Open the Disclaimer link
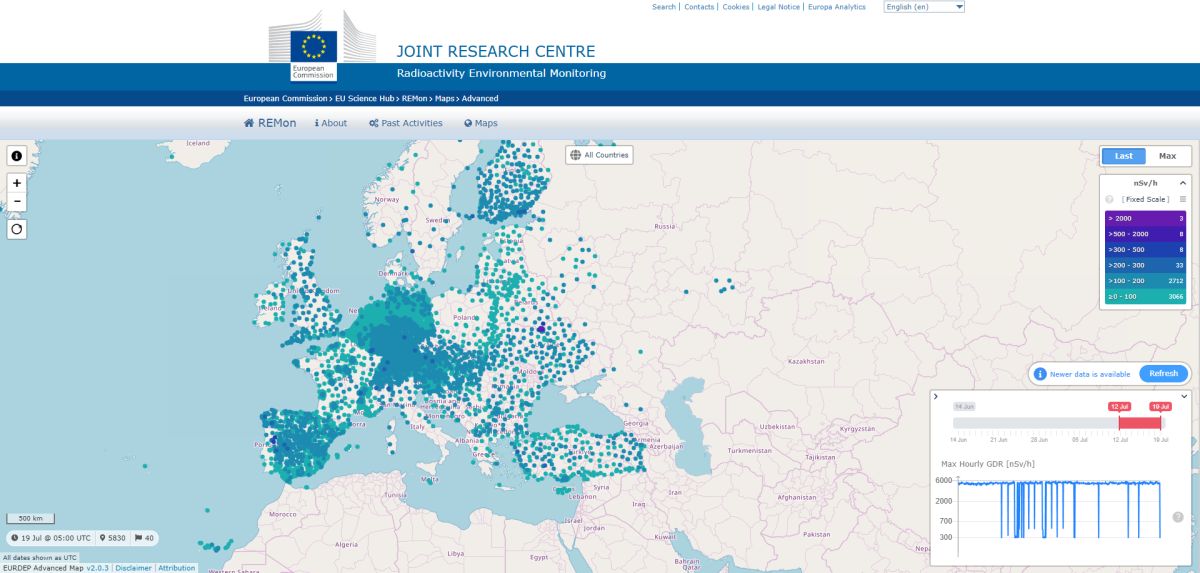The width and height of the screenshot is (1200, 573). [x=133, y=568]
